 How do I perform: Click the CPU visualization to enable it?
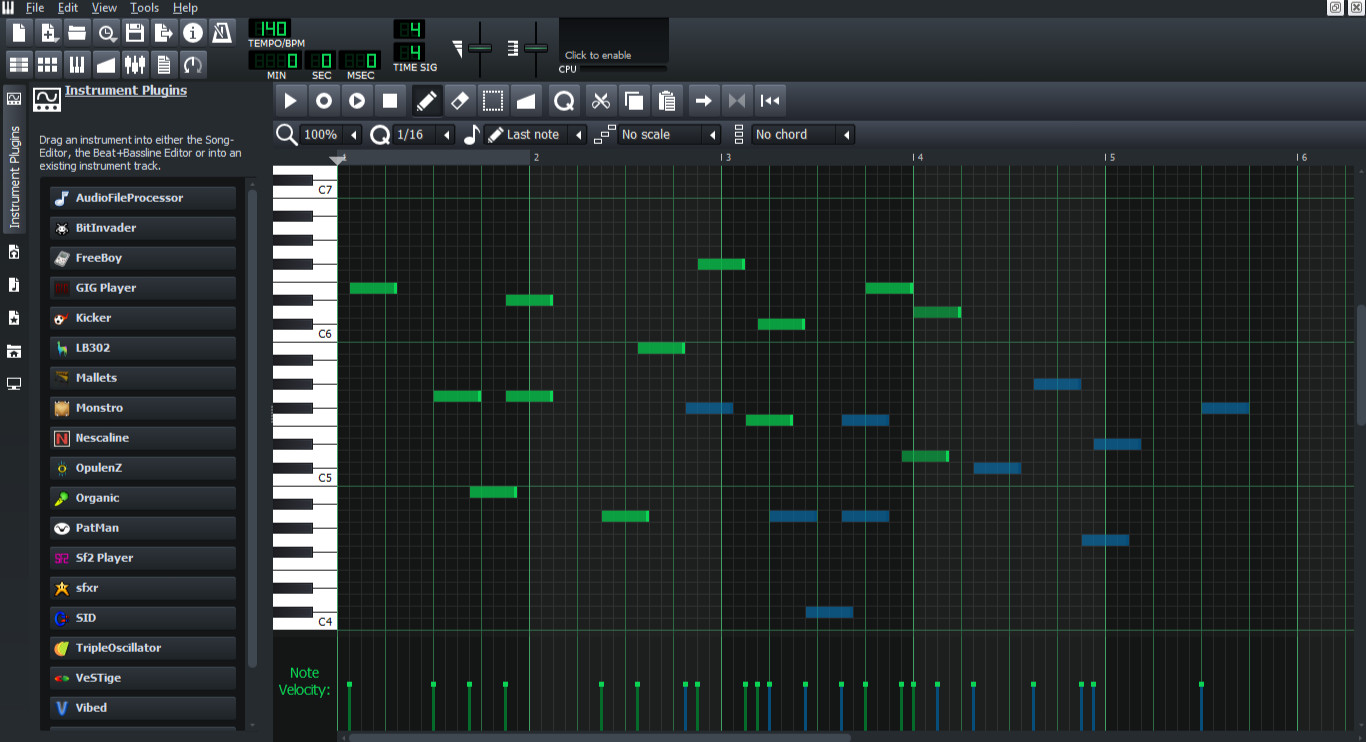click(x=613, y=41)
